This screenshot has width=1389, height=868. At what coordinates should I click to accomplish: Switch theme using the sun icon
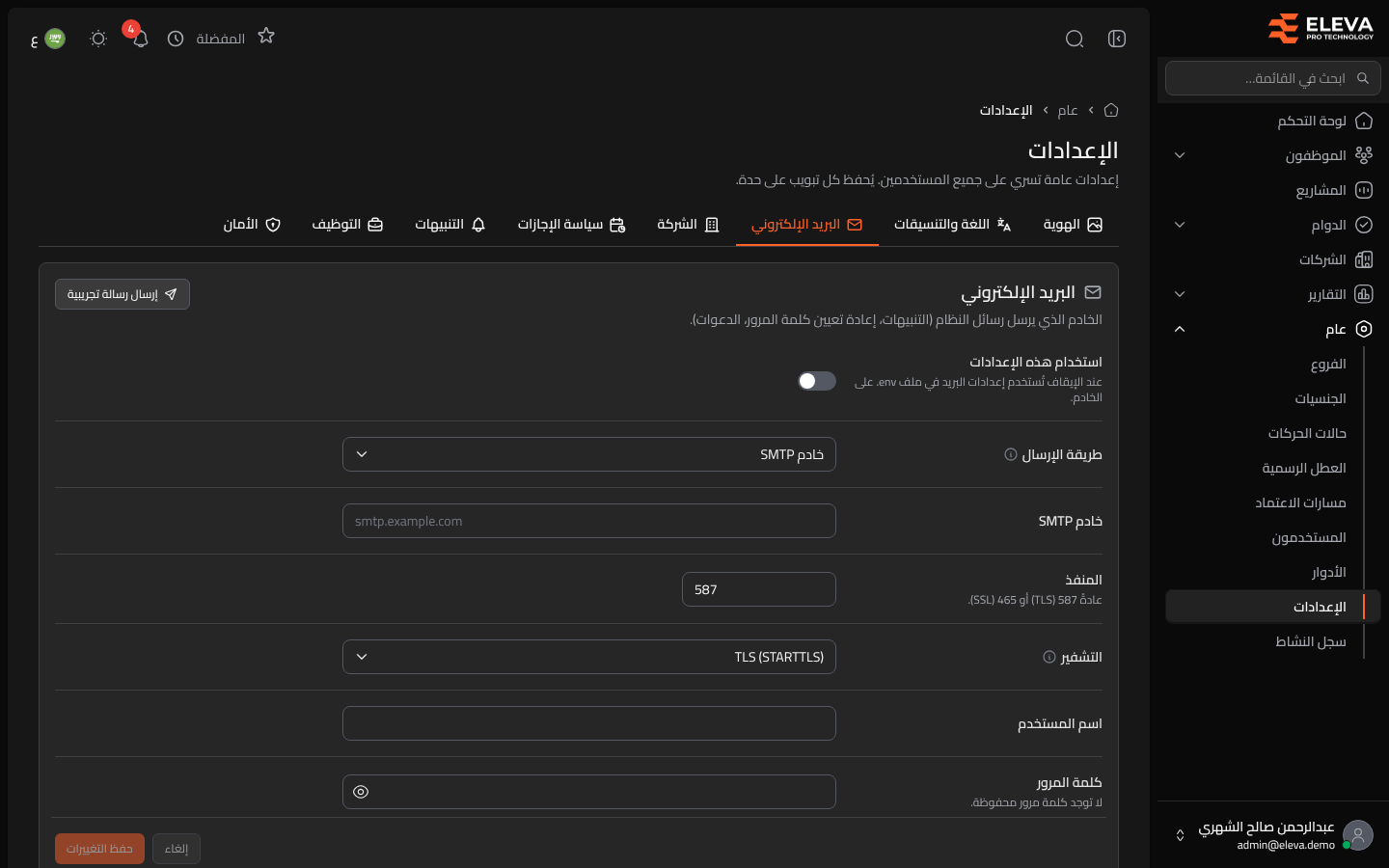click(x=98, y=39)
